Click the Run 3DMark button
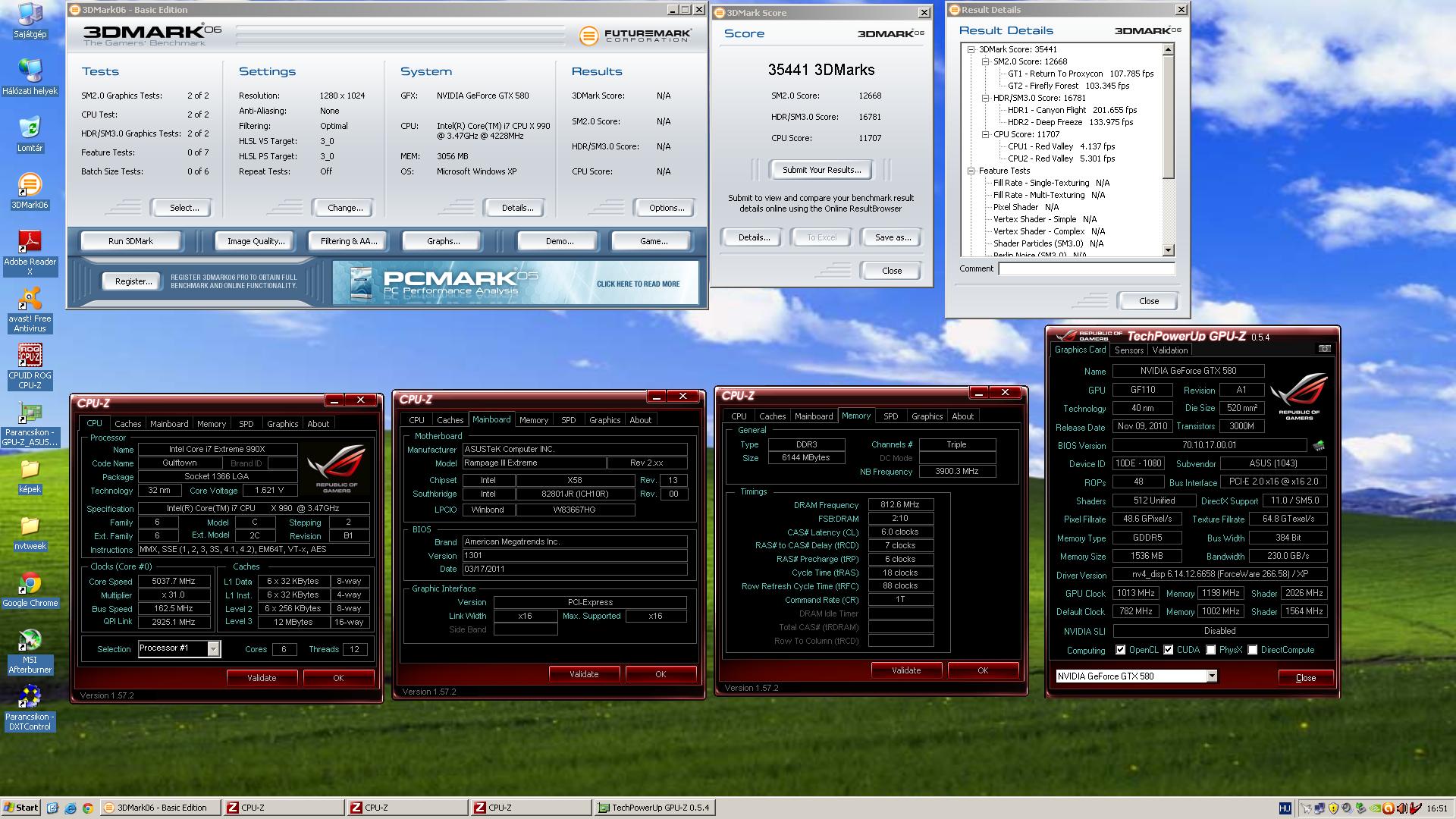Viewport: 1456px width, 819px height. pyautogui.click(x=130, y=241)
